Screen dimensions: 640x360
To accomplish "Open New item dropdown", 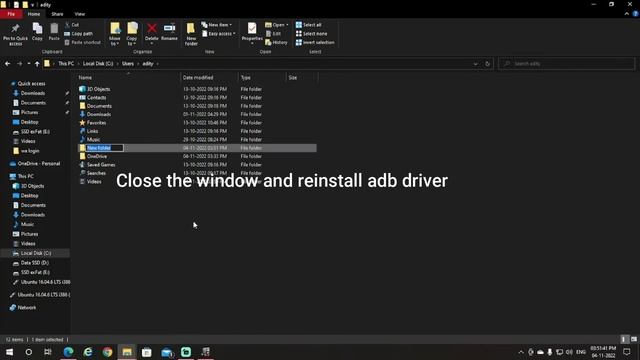I will 217,25.
